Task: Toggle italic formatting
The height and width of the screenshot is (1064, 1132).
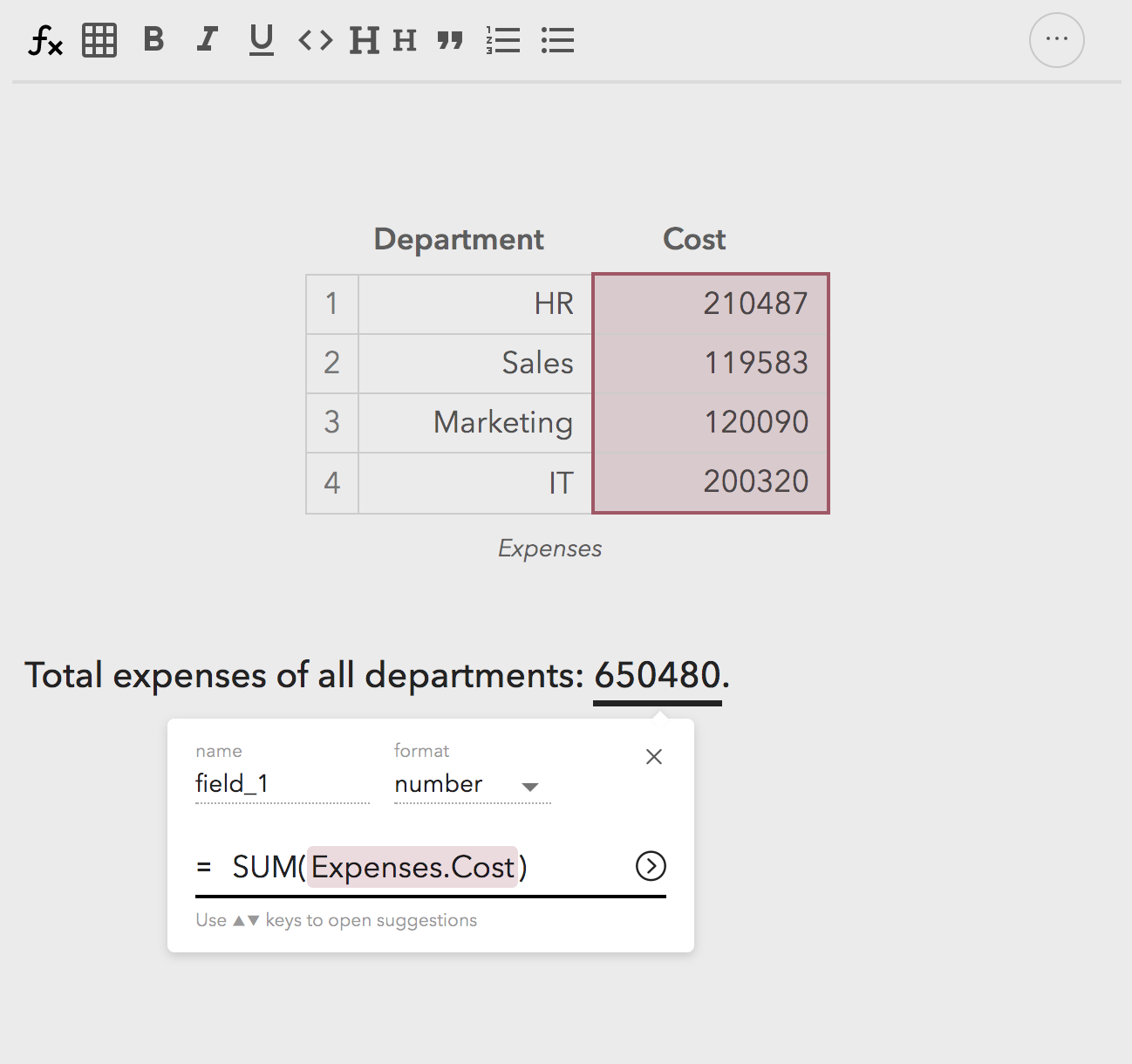Action: 207,40
